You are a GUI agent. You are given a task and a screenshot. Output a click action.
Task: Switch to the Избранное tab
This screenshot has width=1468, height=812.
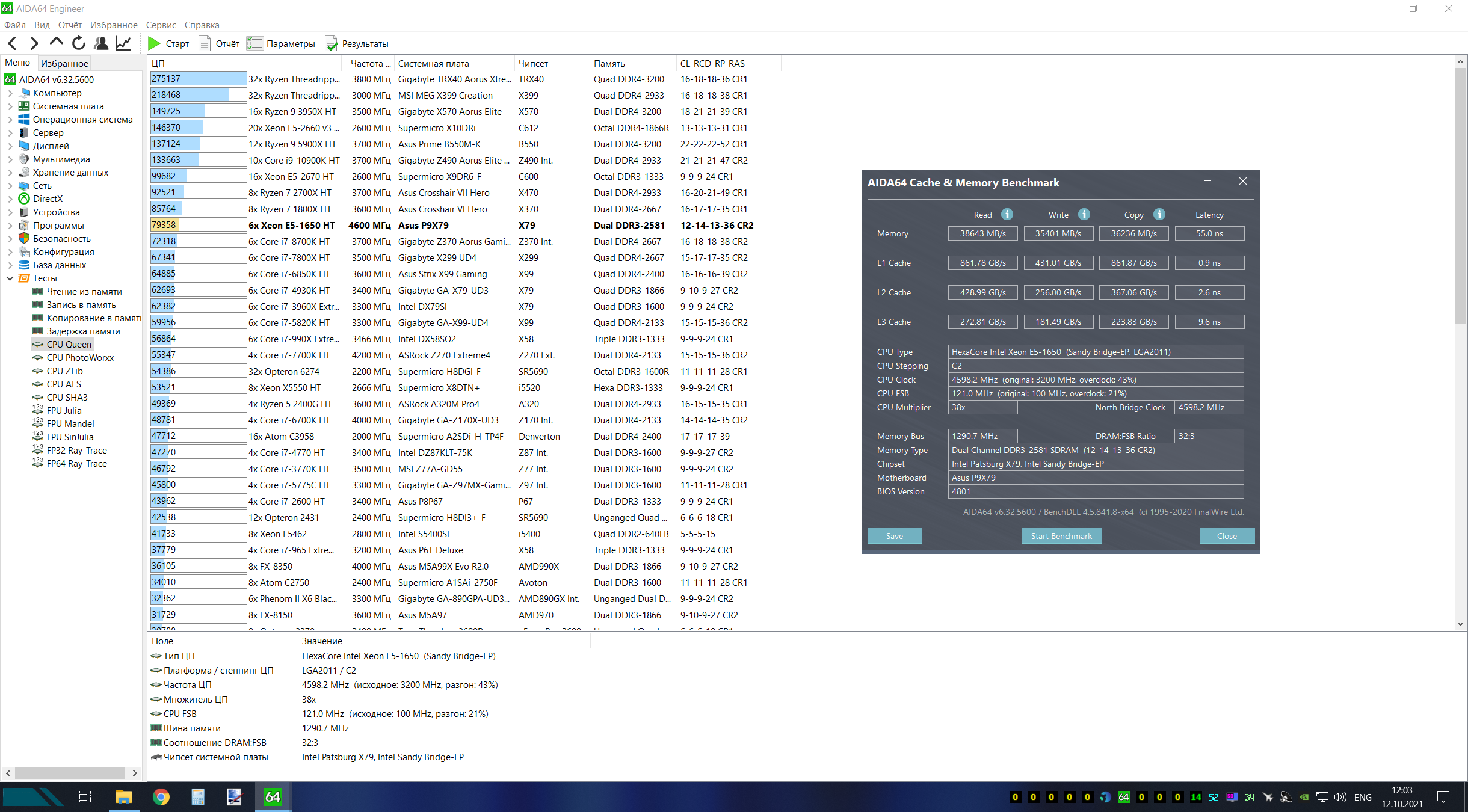(x=64, y=63)
